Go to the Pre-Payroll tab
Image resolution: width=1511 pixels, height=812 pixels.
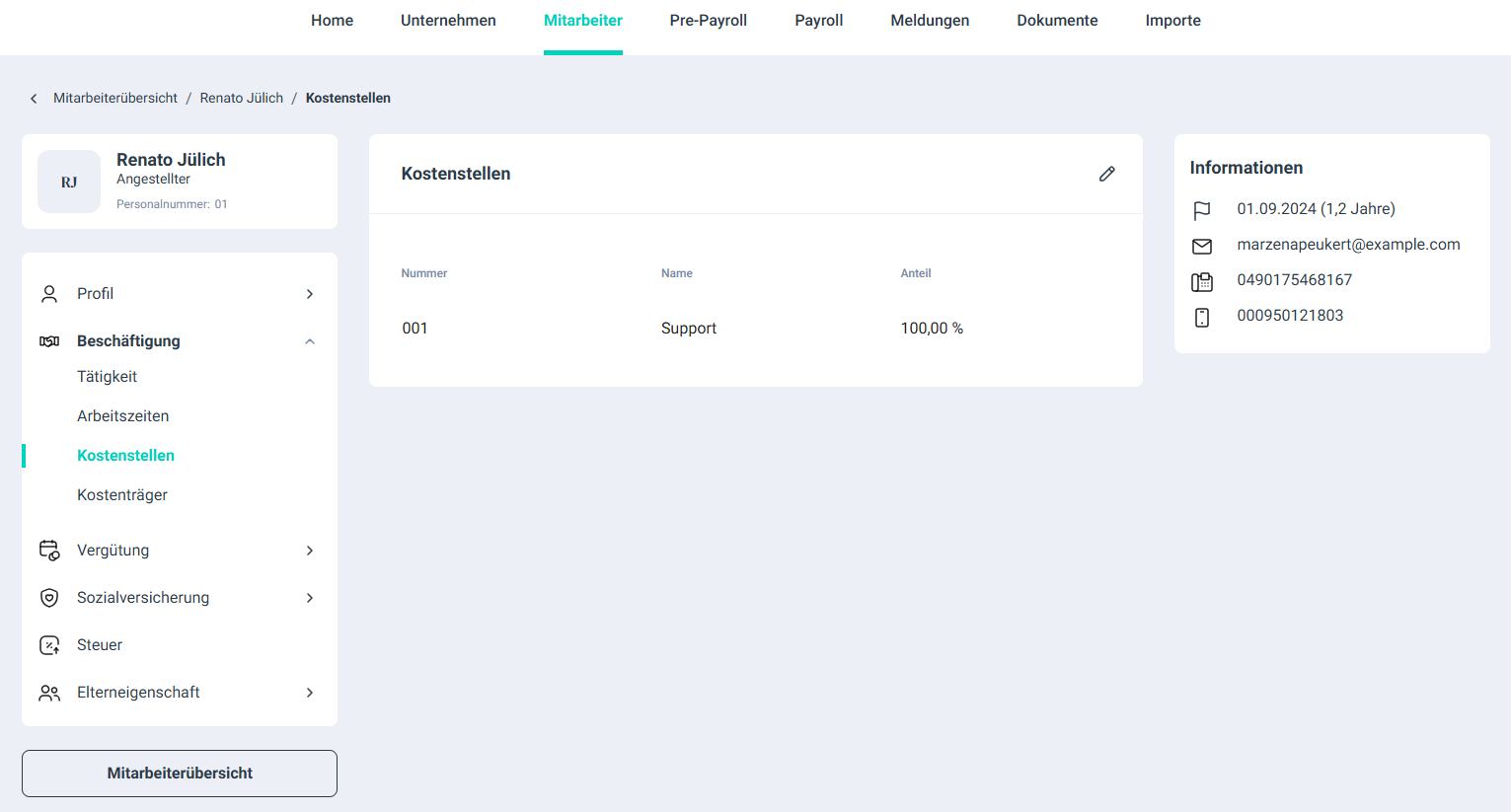pyautogui.click(x=708, y=21)
